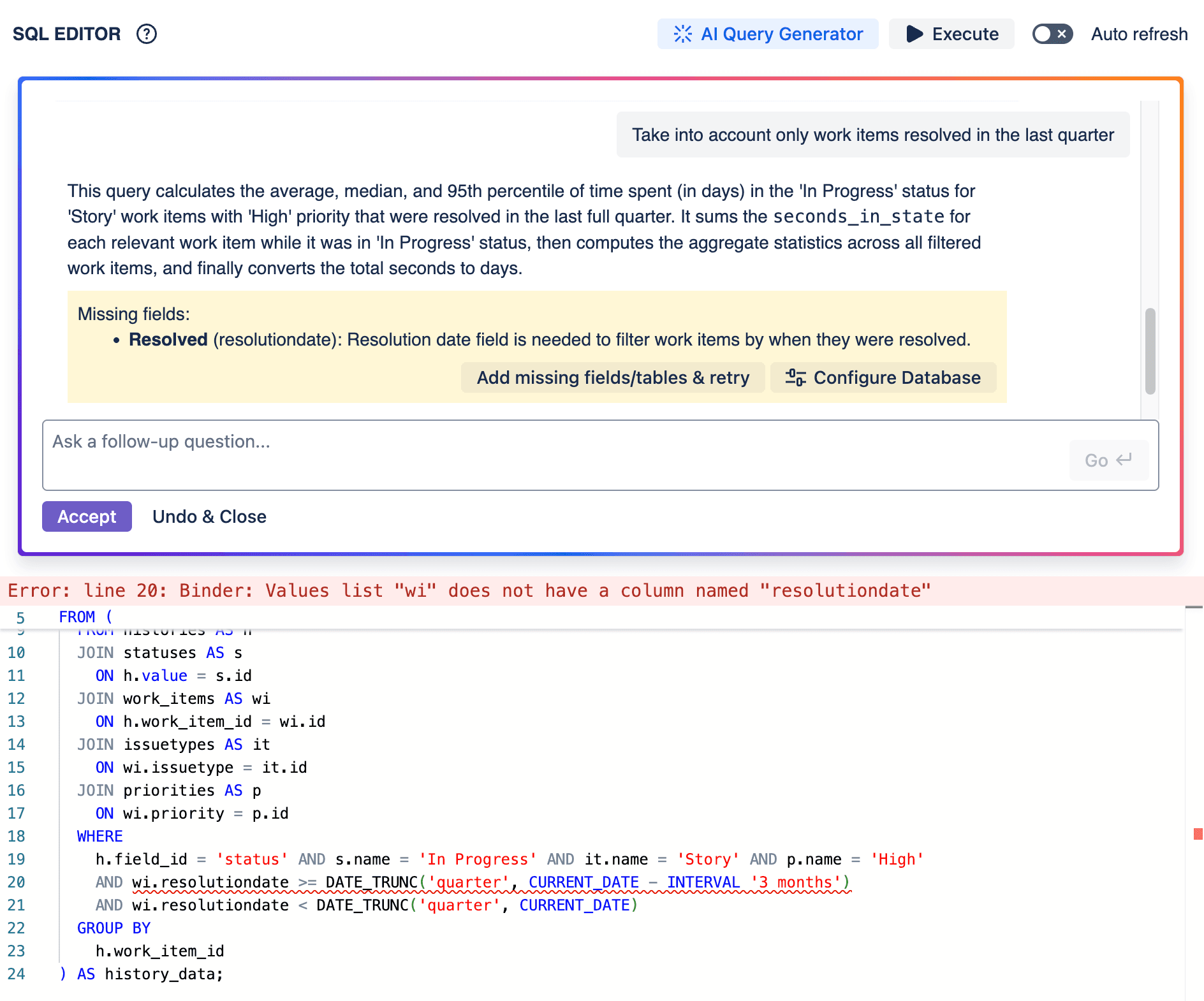This screenshot has width=1204, height=1001.
Task: Click 'JOIN issuetypes AS it' line
Action: (173, 745)
